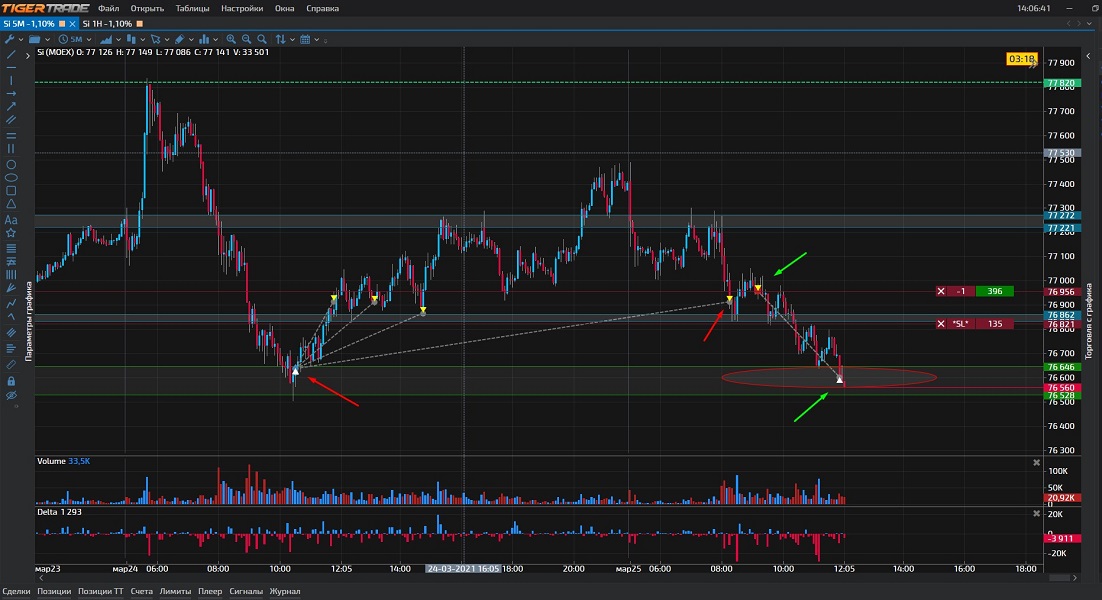The height and width of the screenshot is (600, 1102).
Task: Select the circle shape tool
Action: pyautogui.click(x=11, y=165)
